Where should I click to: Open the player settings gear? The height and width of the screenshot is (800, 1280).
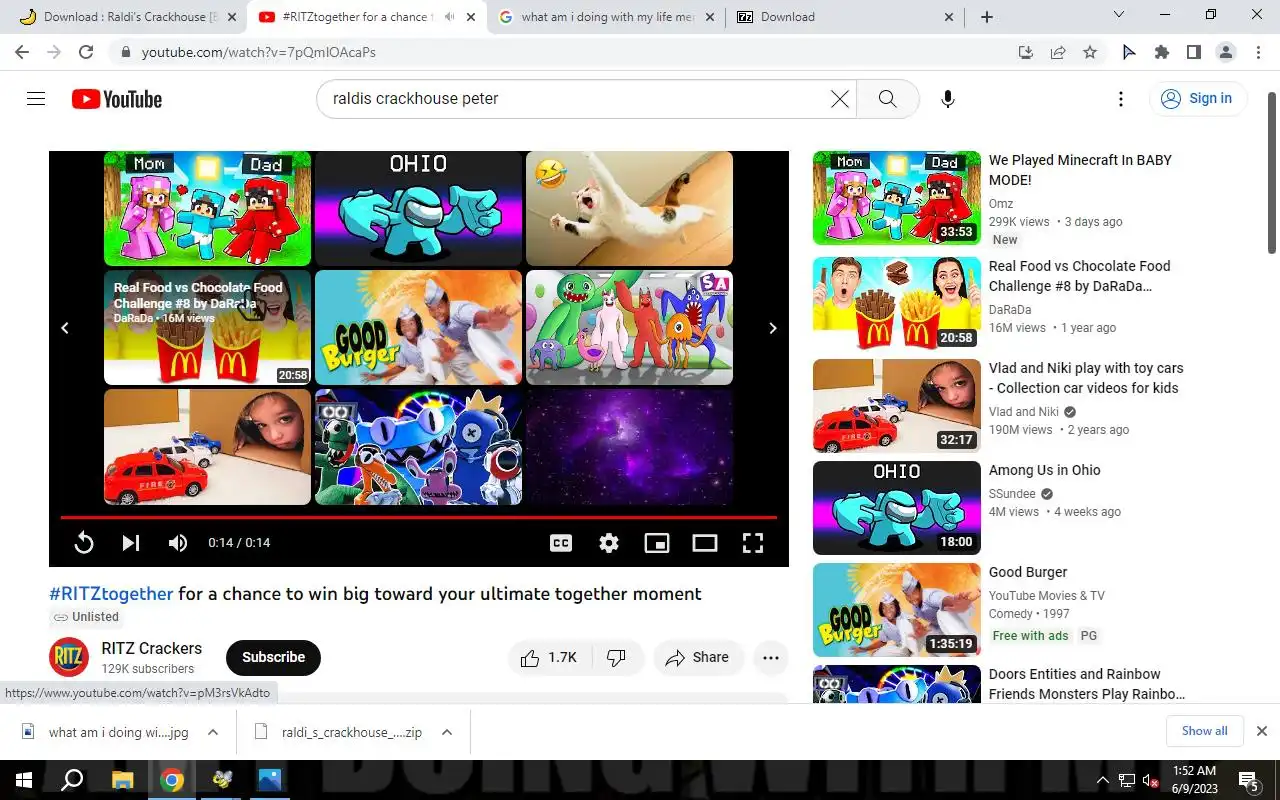click(609, 543)
